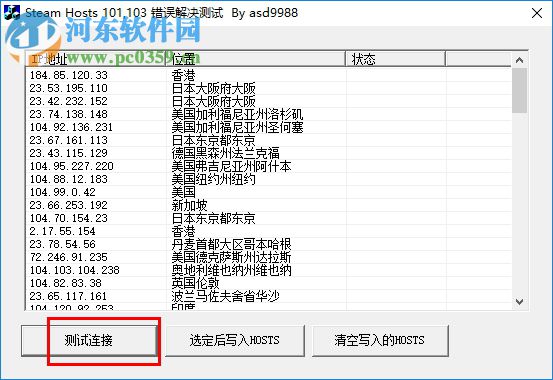The image size is (553, 380).
Task: Select row 72.246.91.235
Action: (269, 257)
